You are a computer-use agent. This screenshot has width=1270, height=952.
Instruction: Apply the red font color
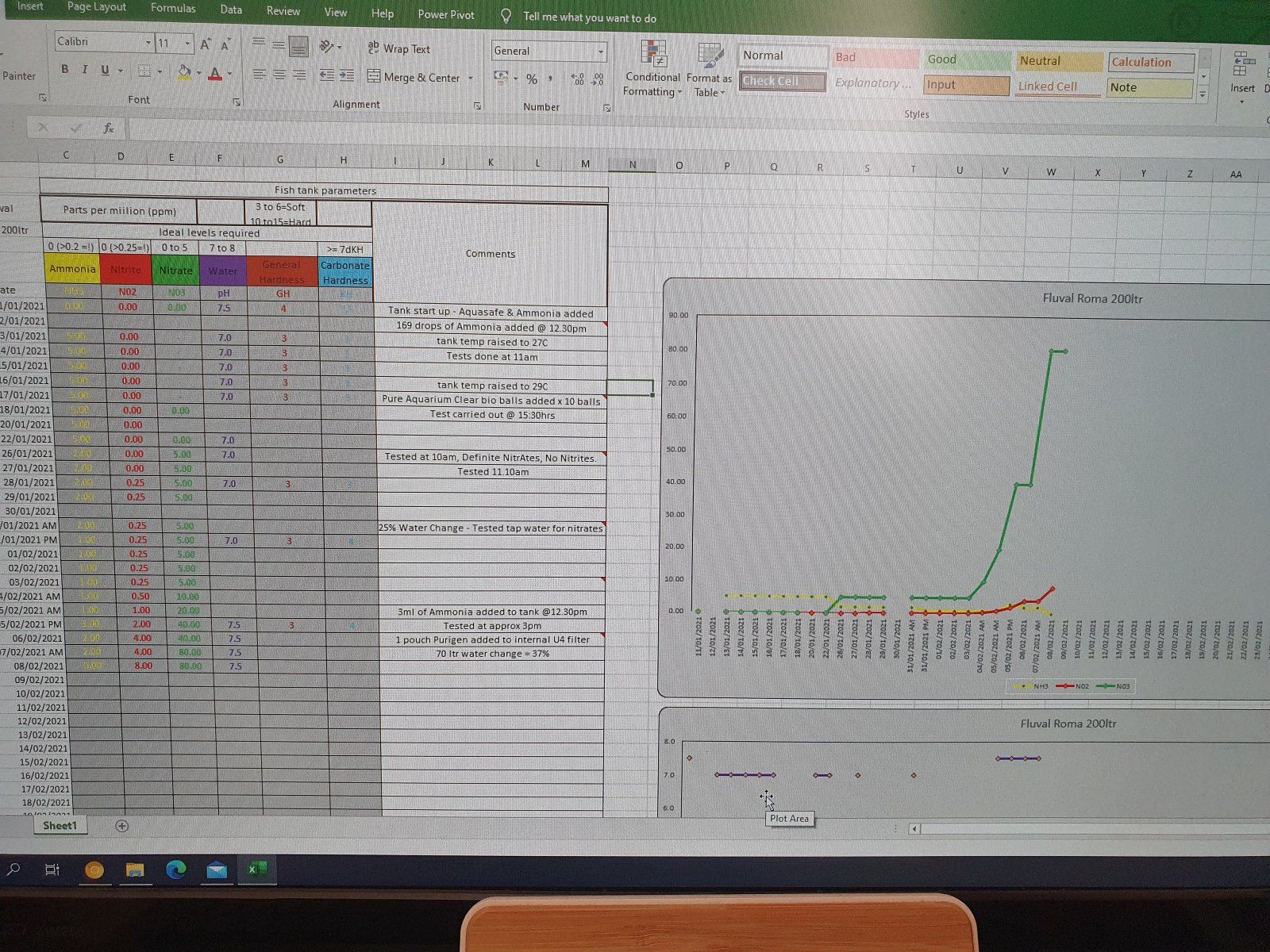(215, 74)
